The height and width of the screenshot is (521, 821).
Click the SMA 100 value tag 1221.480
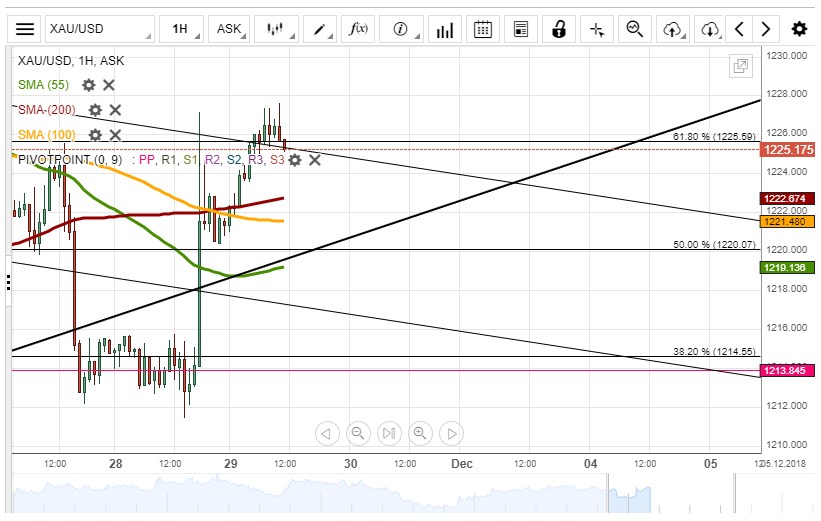787,221
